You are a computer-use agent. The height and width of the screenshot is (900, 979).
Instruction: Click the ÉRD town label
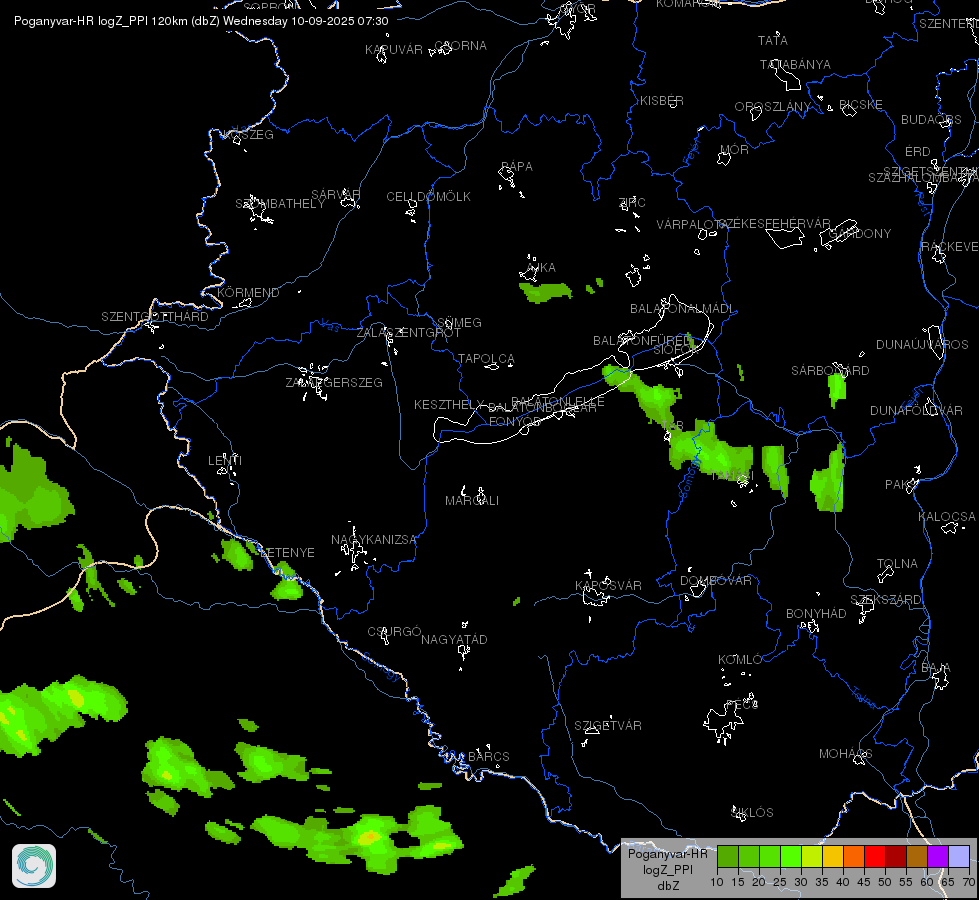[x=918, y=152]
